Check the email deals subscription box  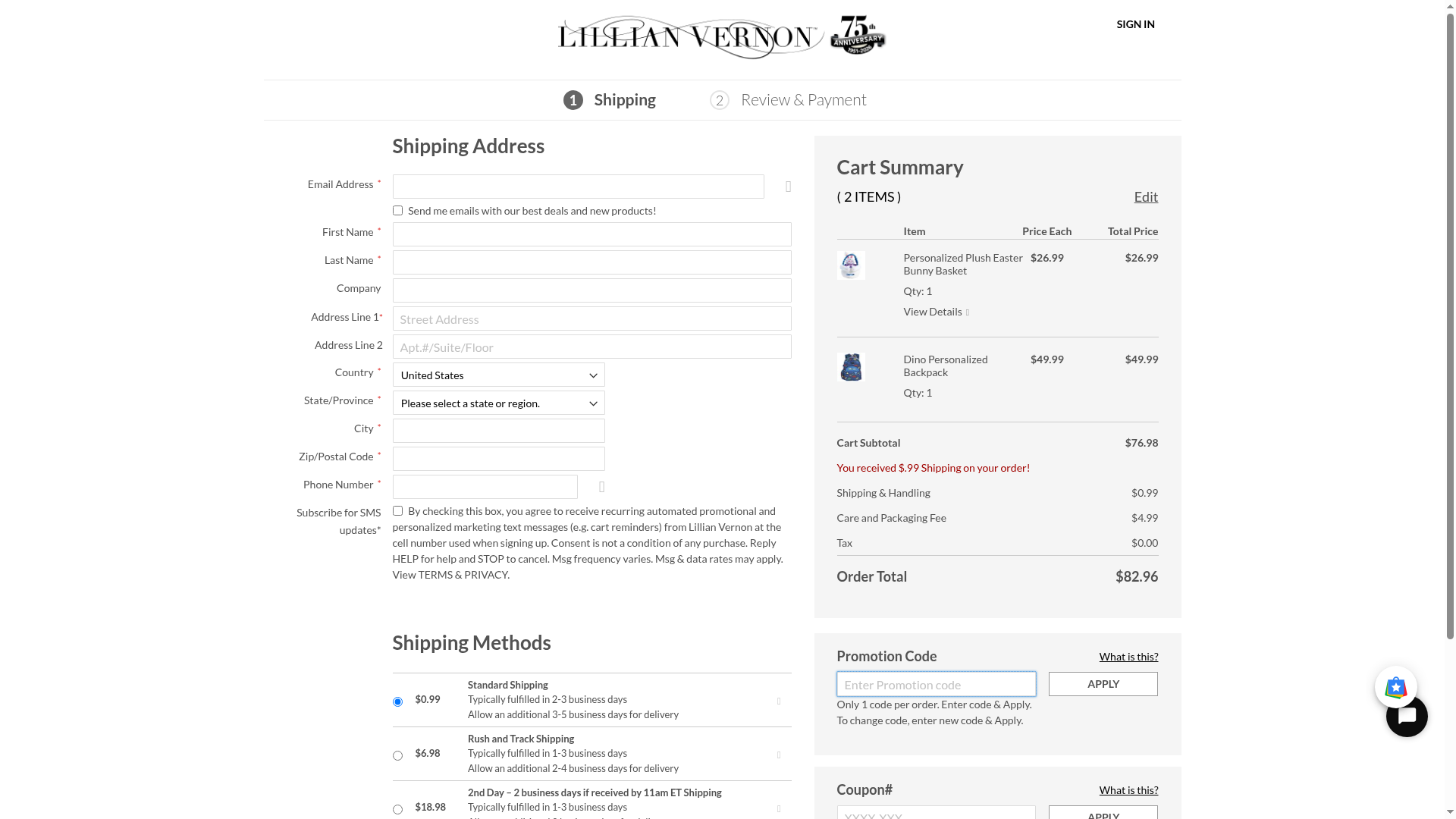(397, 211)
